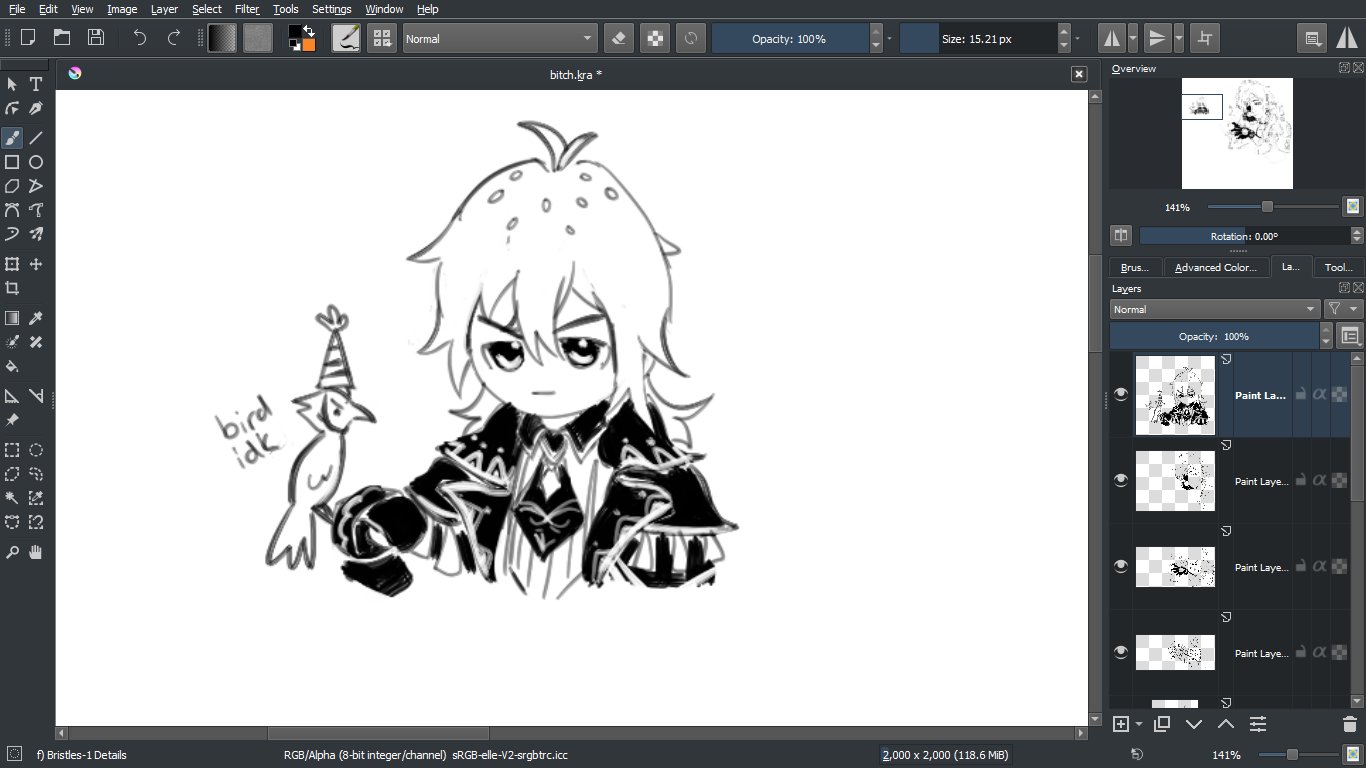The width and height of the screenshot is (1366, 768).
Task: Click the Save document icon
Action: 96,38
